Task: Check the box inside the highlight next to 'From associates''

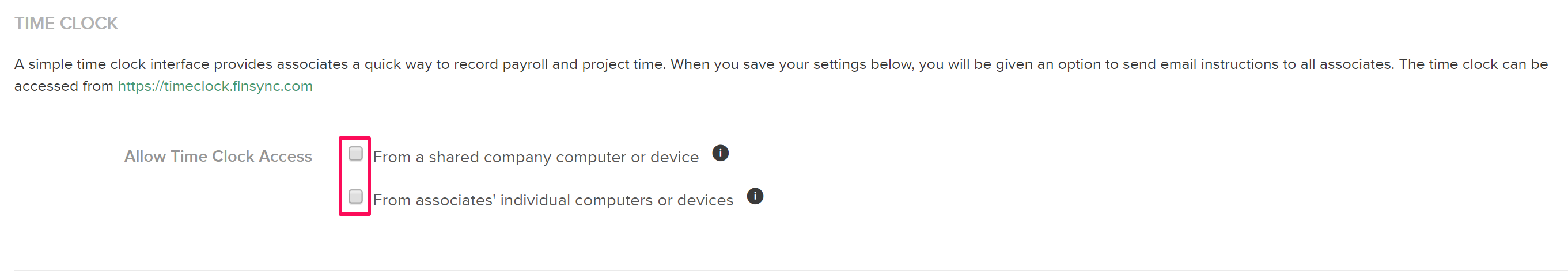Action: pyautogui.click(x=355, y=196)
